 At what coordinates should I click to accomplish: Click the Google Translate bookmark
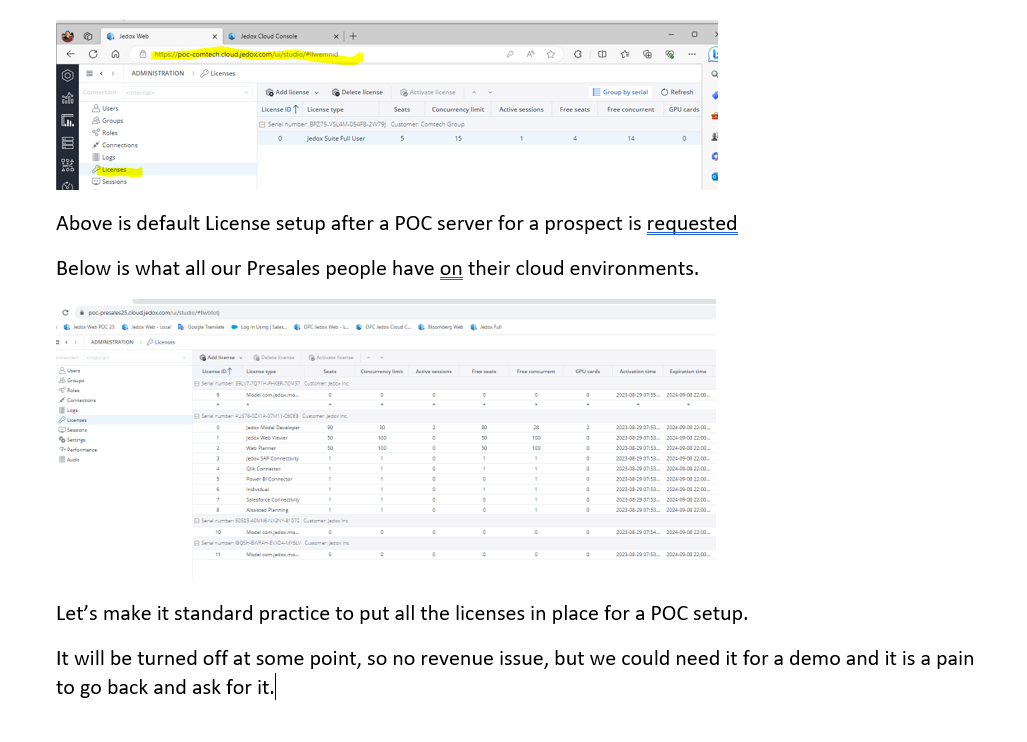click(x=205, y=327)
